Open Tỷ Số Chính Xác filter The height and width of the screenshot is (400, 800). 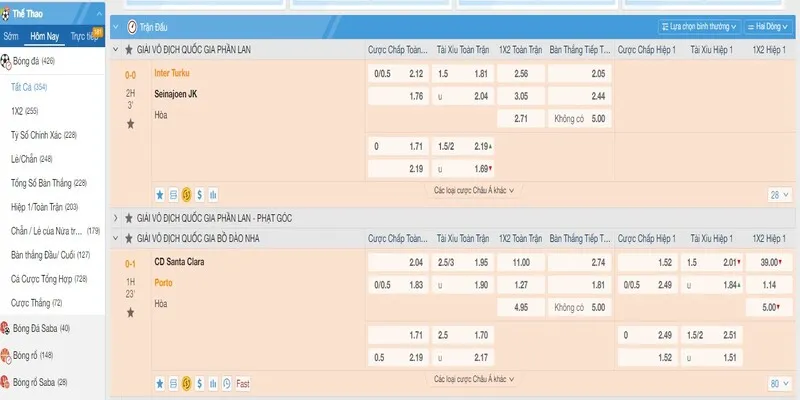coord(44,135)
